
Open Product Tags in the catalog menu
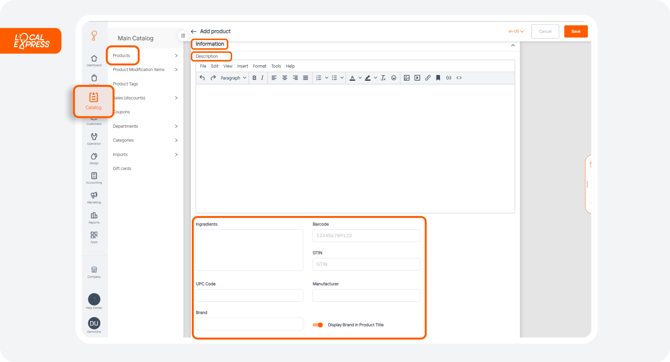pos(125,84)
